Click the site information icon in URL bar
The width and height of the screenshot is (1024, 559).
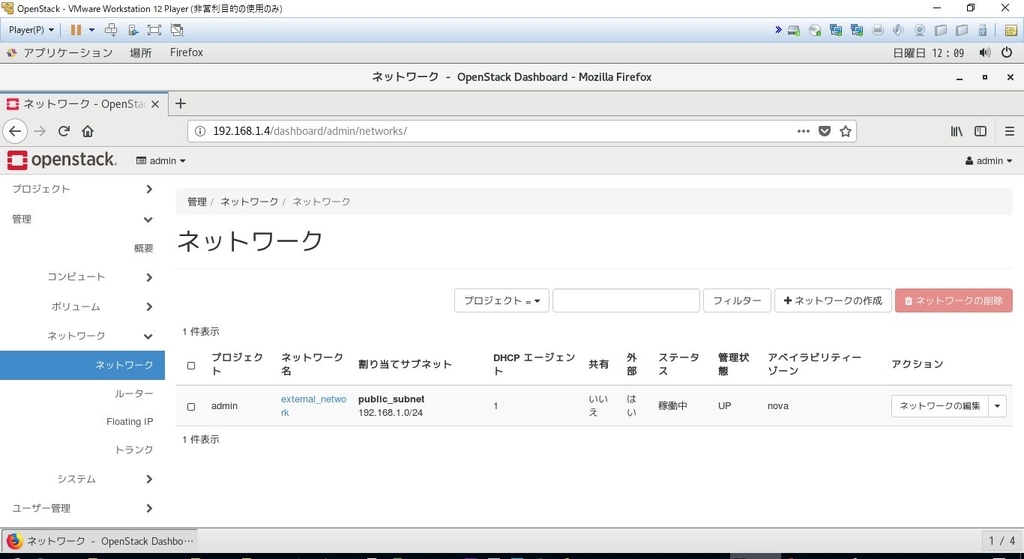point(200,131)
